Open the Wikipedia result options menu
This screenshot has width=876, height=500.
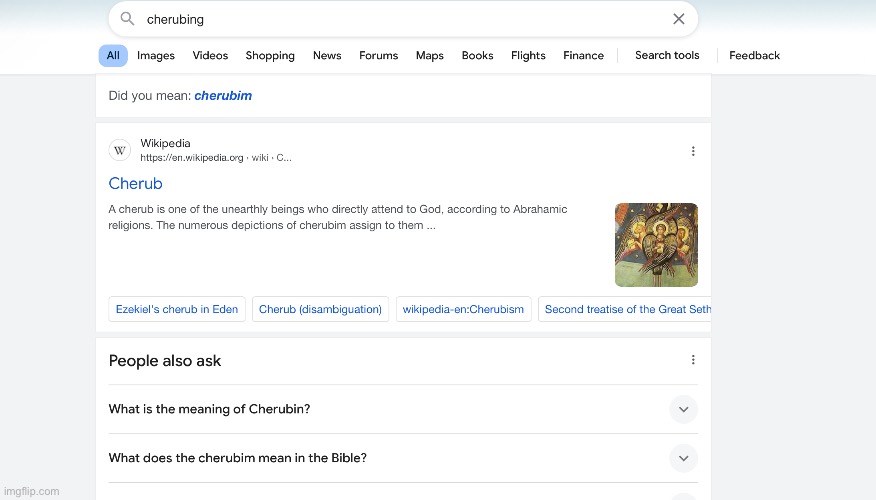[693, 151]
